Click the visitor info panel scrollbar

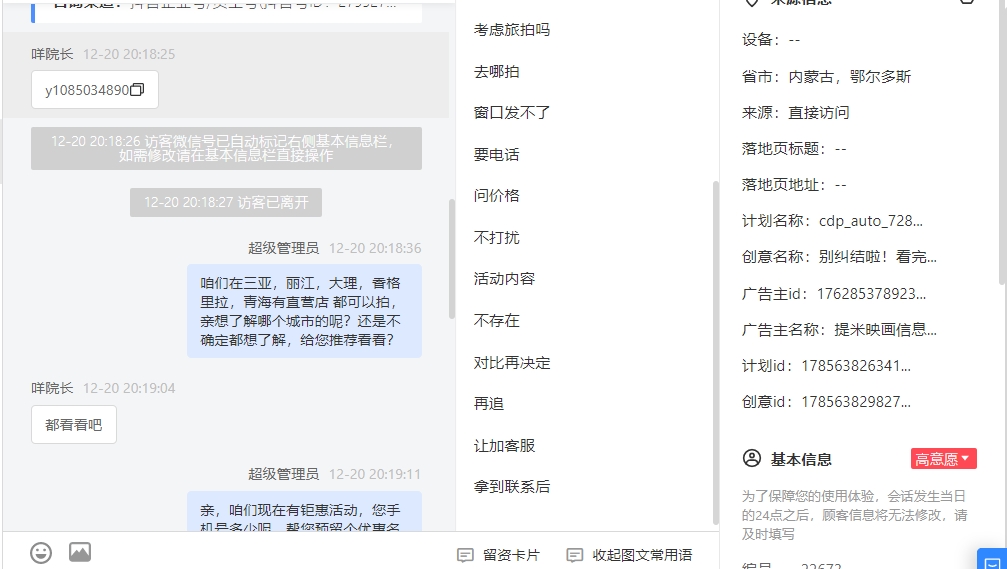pyautogui.click(x=1003, y=141)
